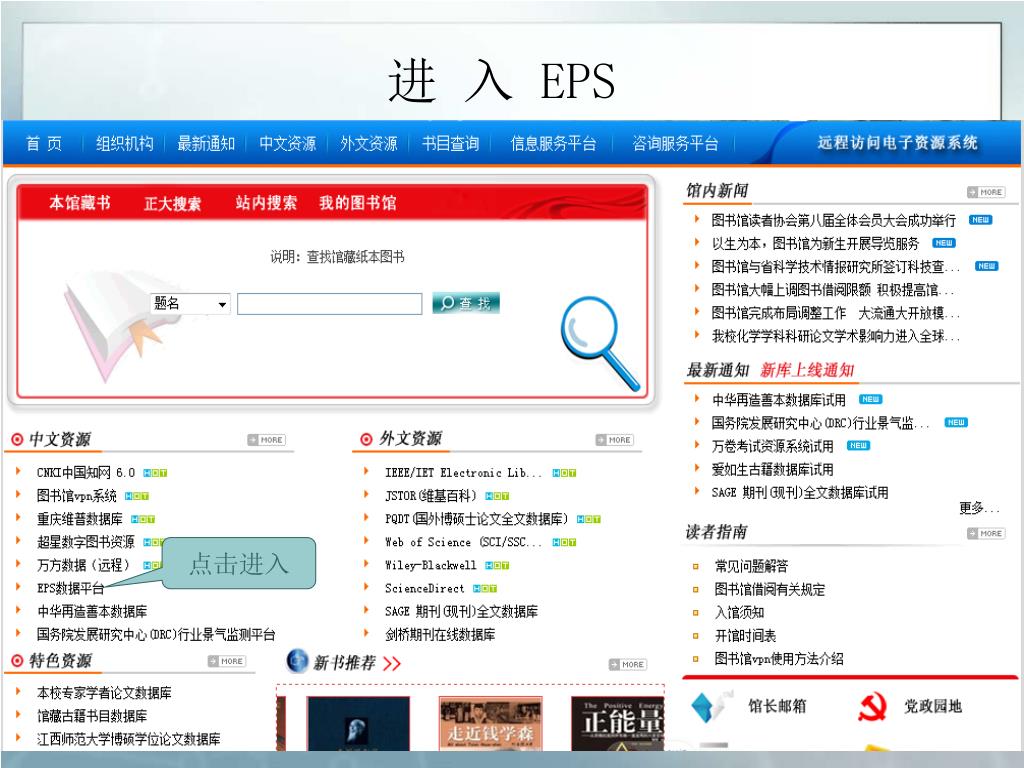Image resolution: width=1024 pixels, height=768 pixels.
Task: Click the 馆长邮箱 envelope icon
Action: [713, 707]
